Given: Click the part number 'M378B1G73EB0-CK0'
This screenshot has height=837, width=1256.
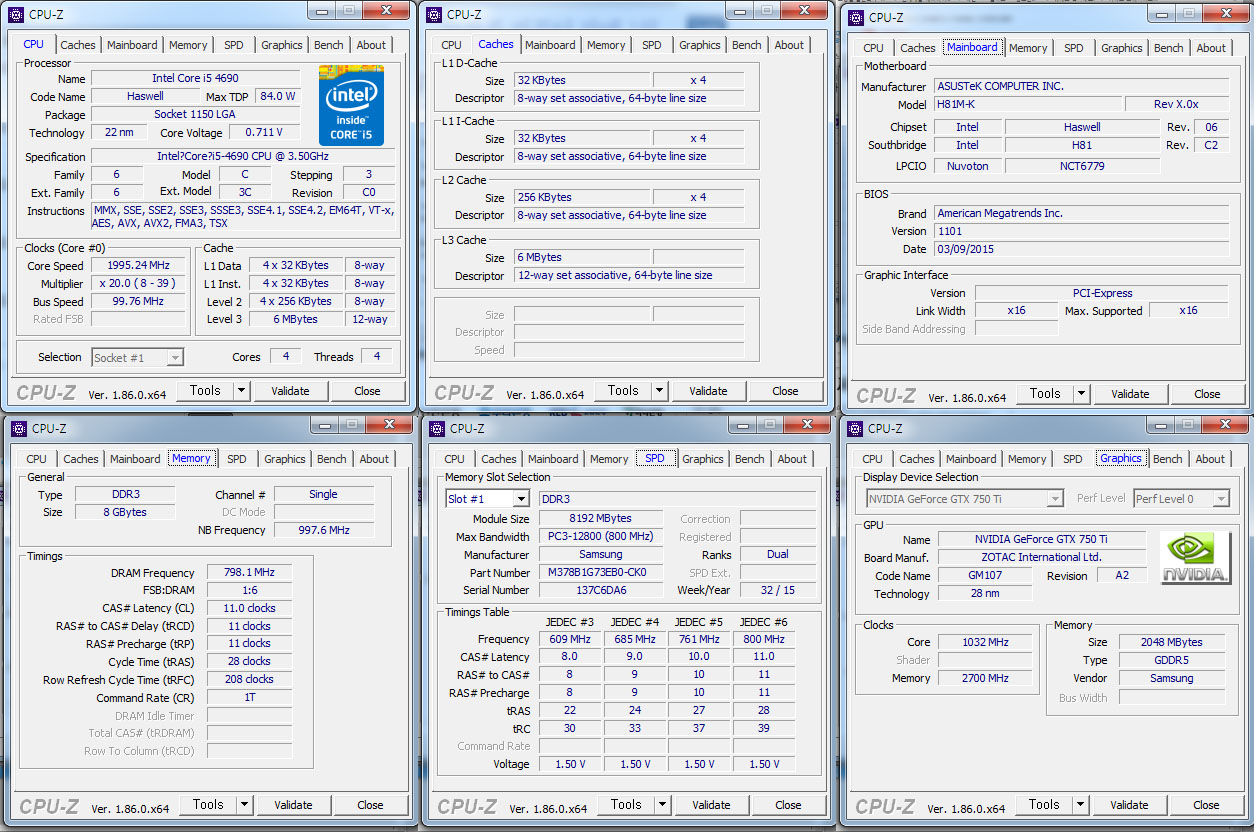Looking at the screenshot, I should (601, 573).
